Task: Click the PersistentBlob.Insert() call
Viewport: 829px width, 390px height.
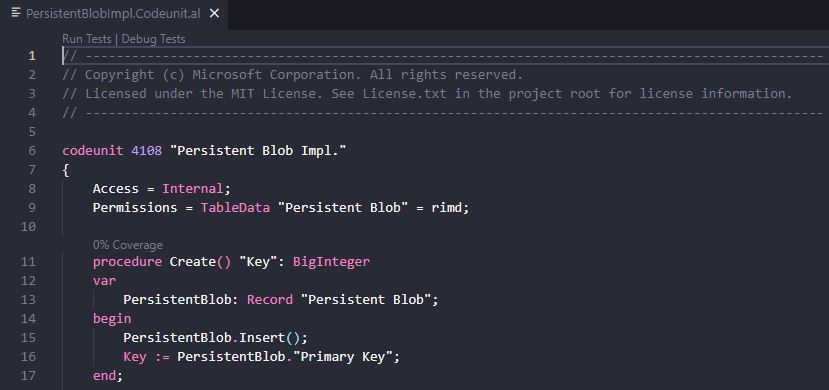Action: coord(215,338)
